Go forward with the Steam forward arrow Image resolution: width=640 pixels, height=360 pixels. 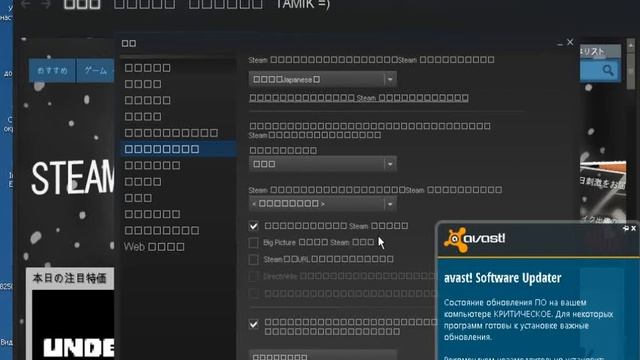click(46, 4)
